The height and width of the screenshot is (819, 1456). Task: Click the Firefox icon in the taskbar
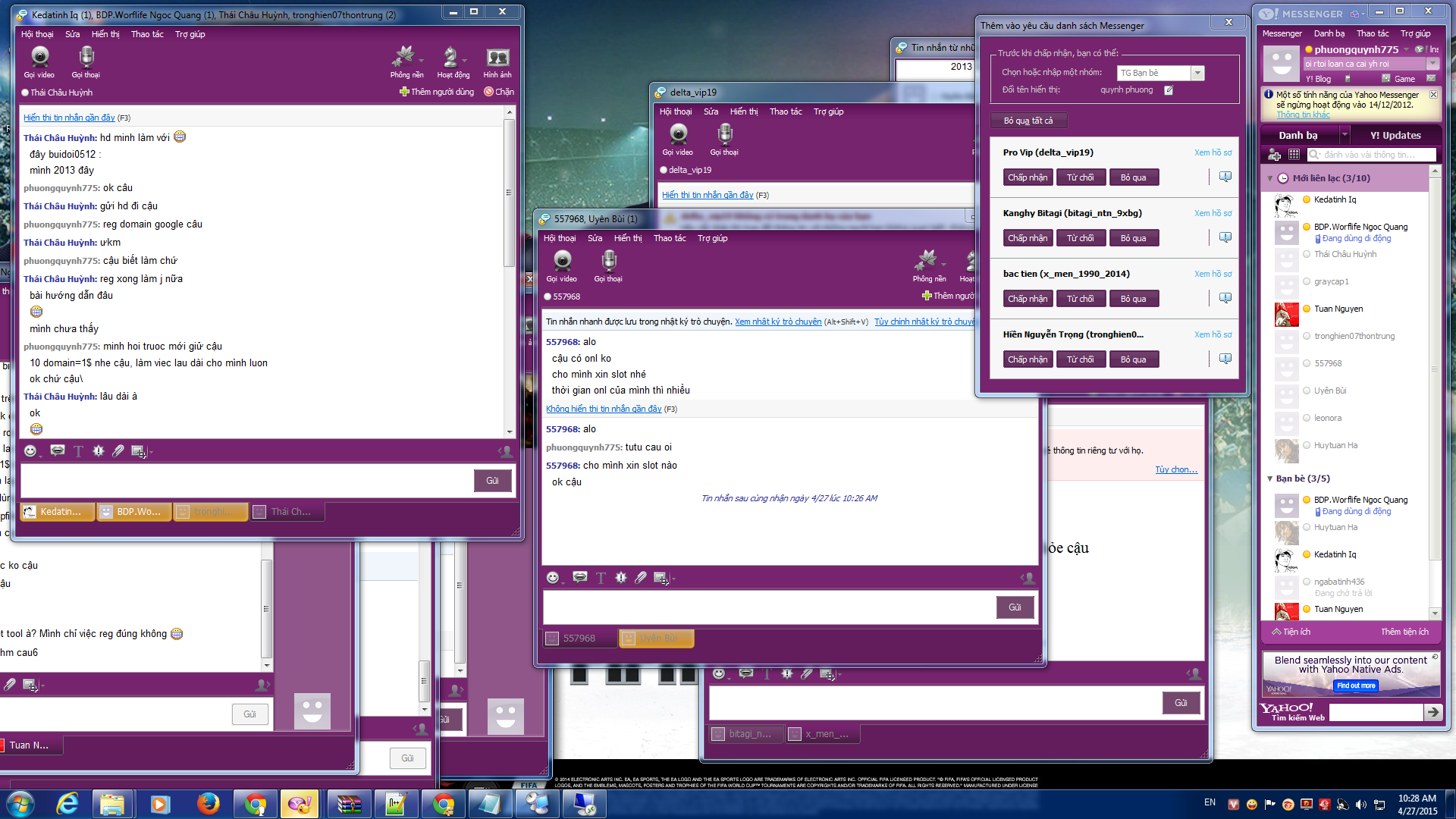pyautogui.click(x=208, y=803)
